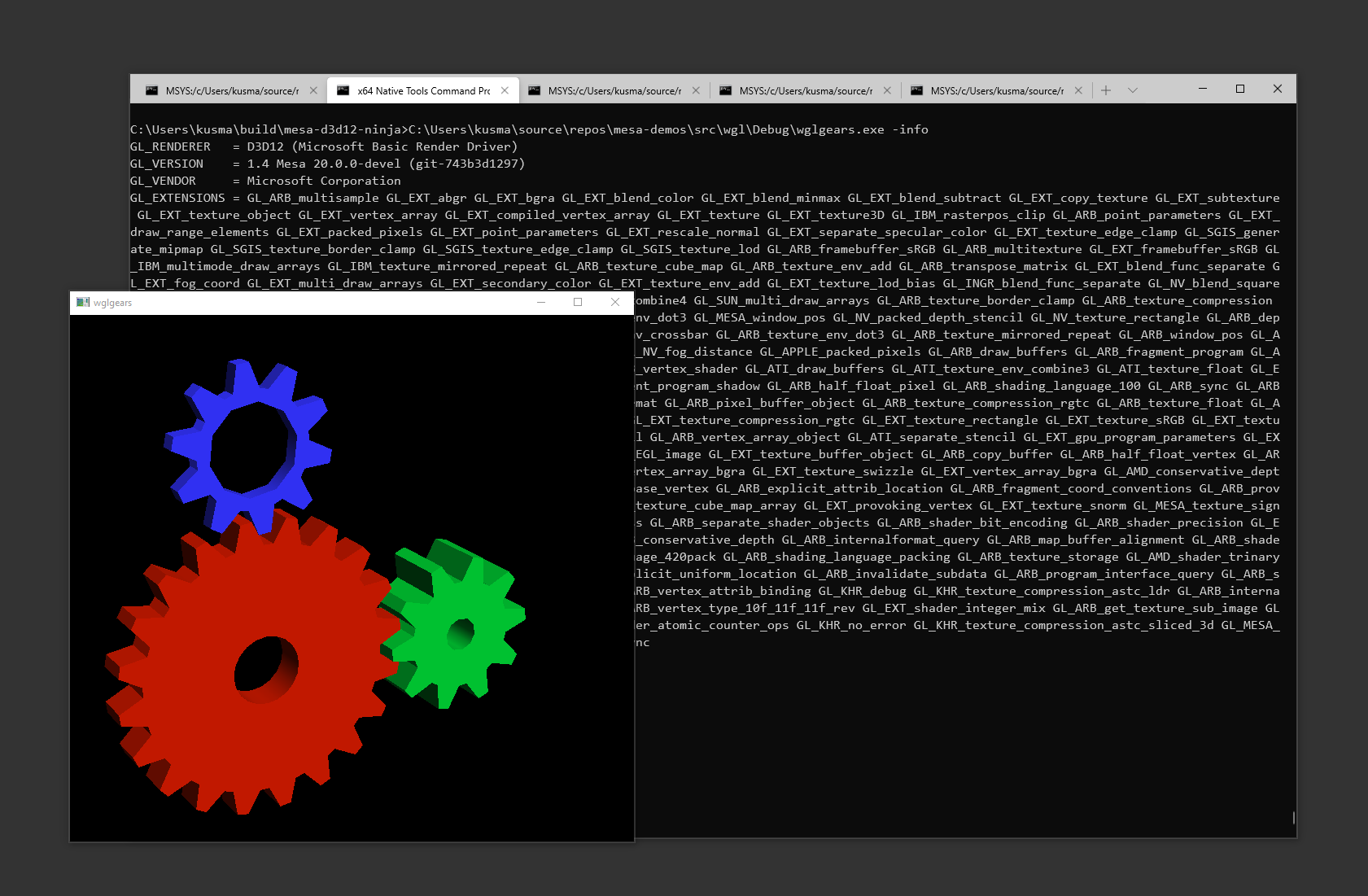The image size is (1368, 896).
Task: Switch to the x64 Native Tools Command Prompt tab
Action: tap(415, 90)
